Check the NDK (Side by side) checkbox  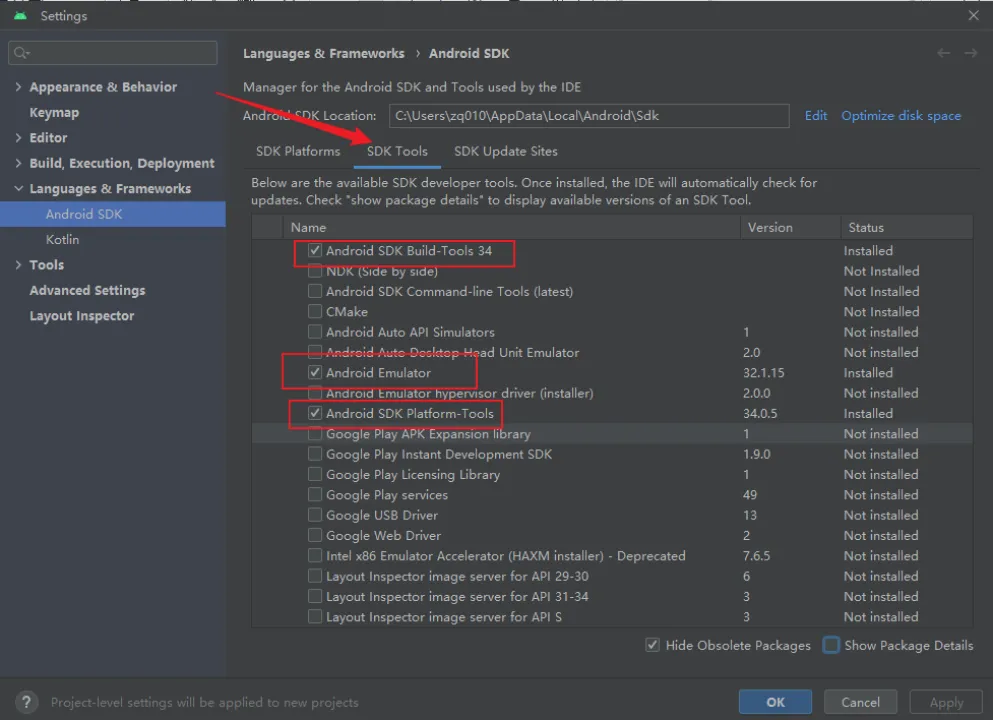pos(315,271)
